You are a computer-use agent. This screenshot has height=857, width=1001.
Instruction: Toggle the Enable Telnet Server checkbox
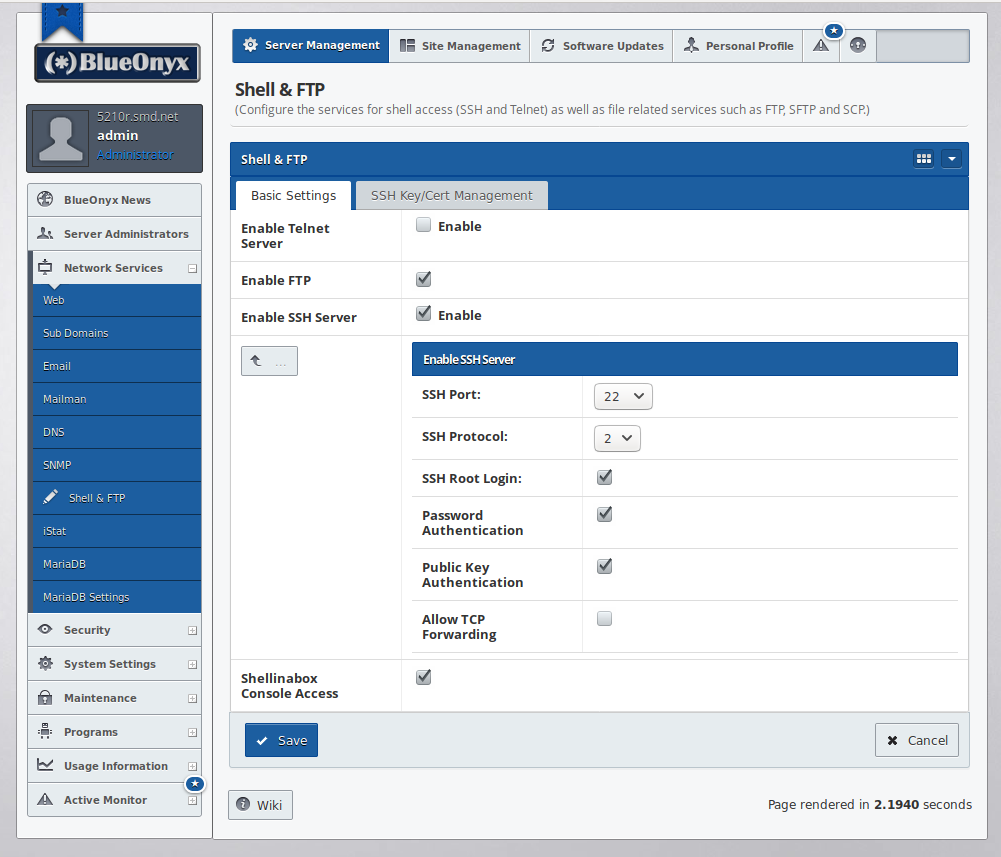(x=423, y=225)
